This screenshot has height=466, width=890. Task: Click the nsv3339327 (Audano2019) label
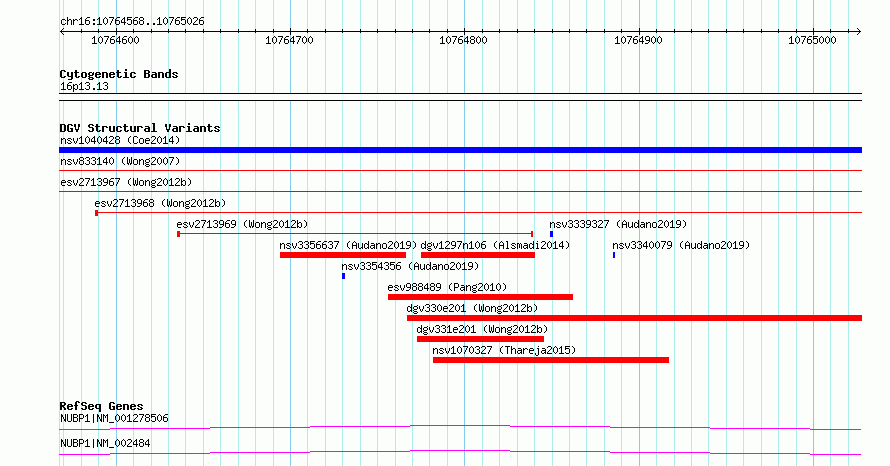618,224
